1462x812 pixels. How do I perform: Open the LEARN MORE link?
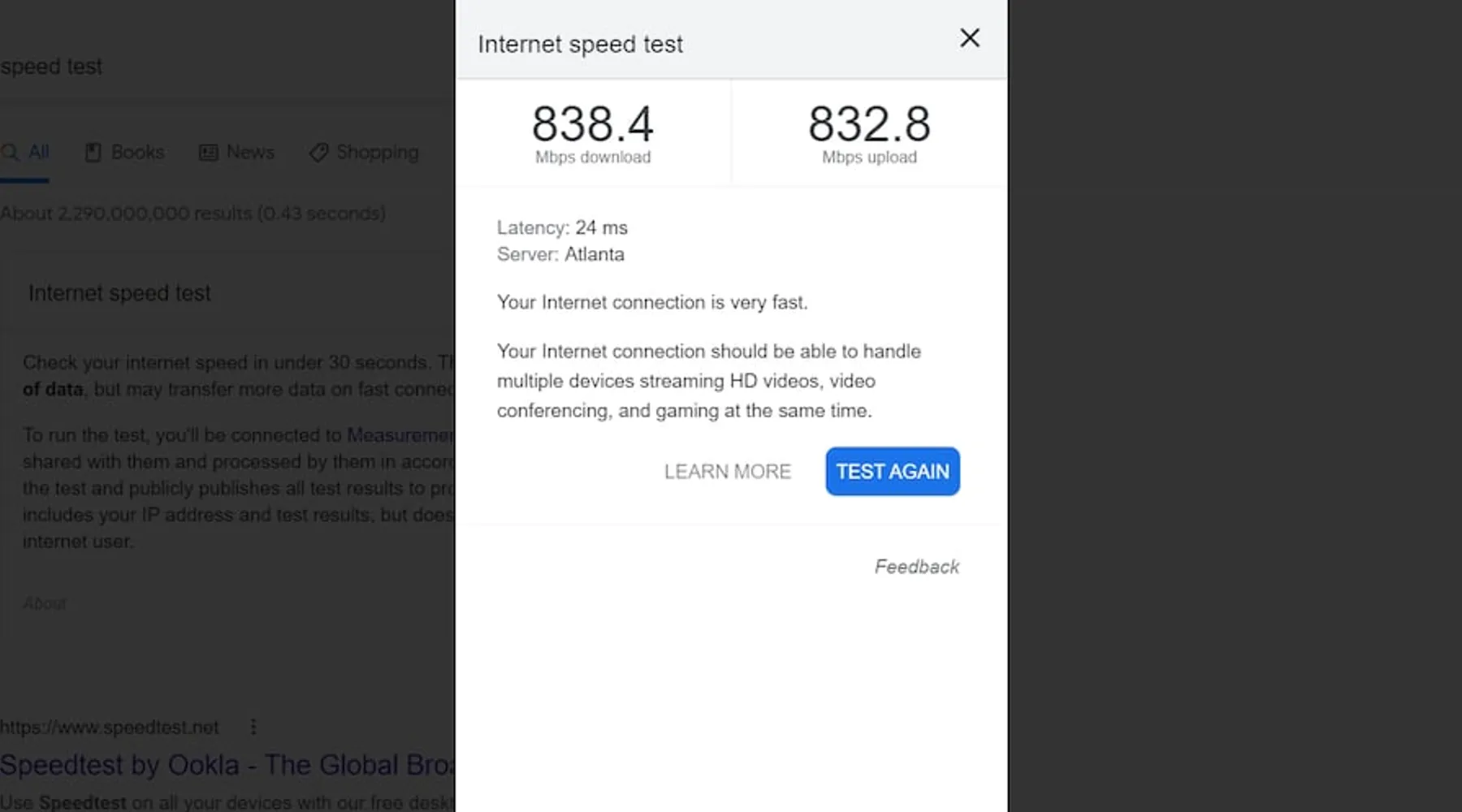pyautogui.click(x=728, y=472)
